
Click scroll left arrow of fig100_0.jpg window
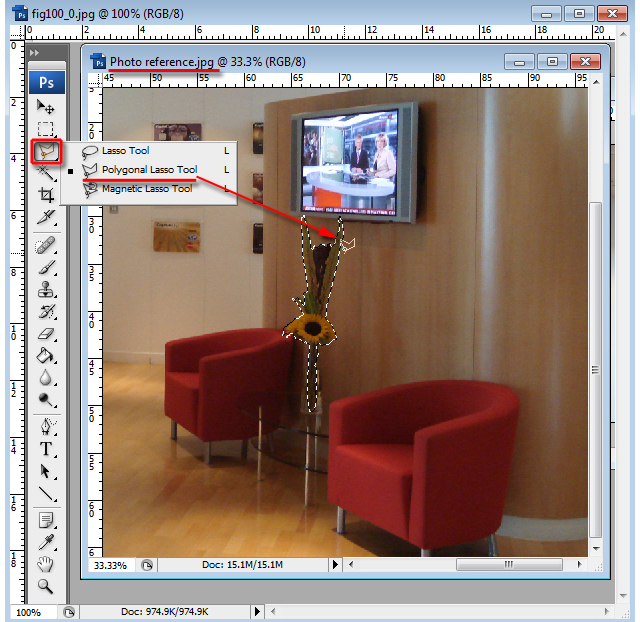click(273, 611)
